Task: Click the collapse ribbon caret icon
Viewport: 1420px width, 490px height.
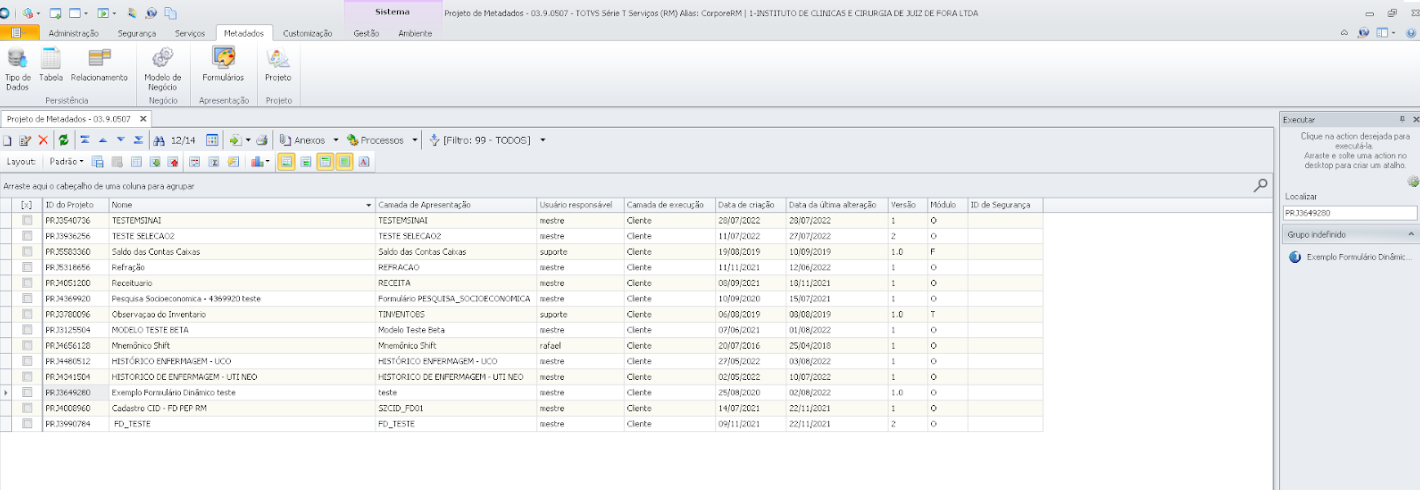Action: click(x=1344, y=33)
